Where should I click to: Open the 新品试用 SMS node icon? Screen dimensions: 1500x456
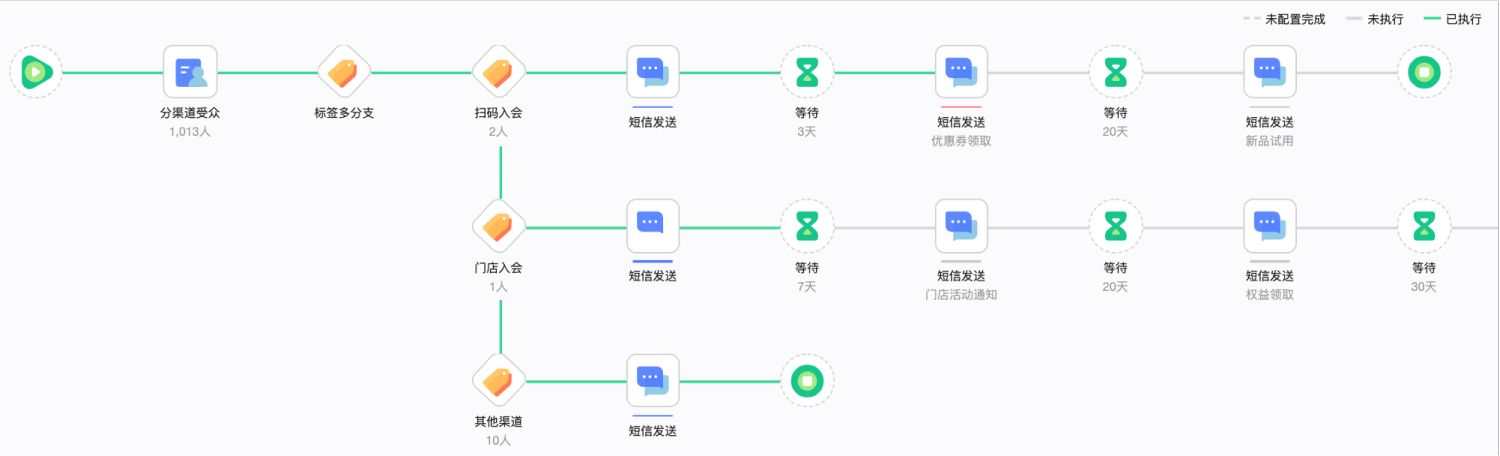click(x=1270, y=72)
